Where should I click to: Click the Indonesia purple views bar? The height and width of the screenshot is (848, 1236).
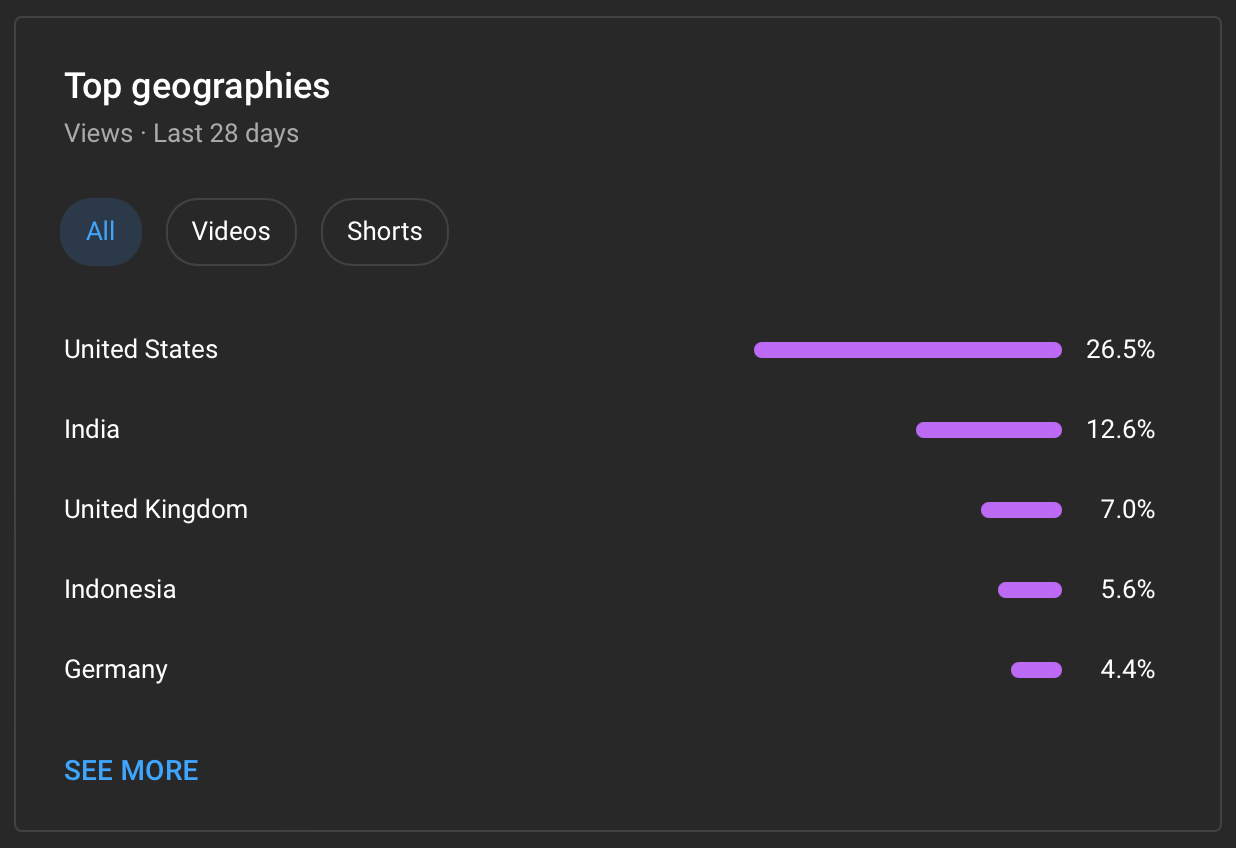[x=1029, y=590]
